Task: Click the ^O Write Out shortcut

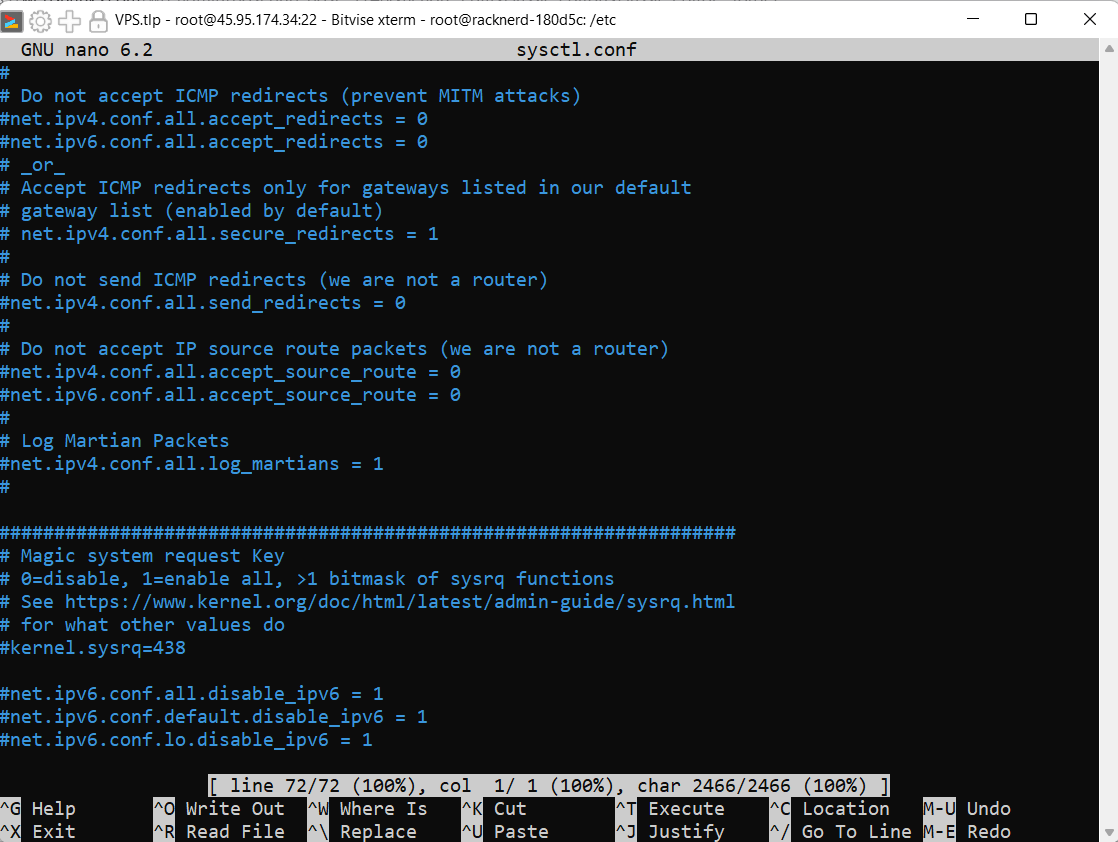Action: tap(219, 808)
